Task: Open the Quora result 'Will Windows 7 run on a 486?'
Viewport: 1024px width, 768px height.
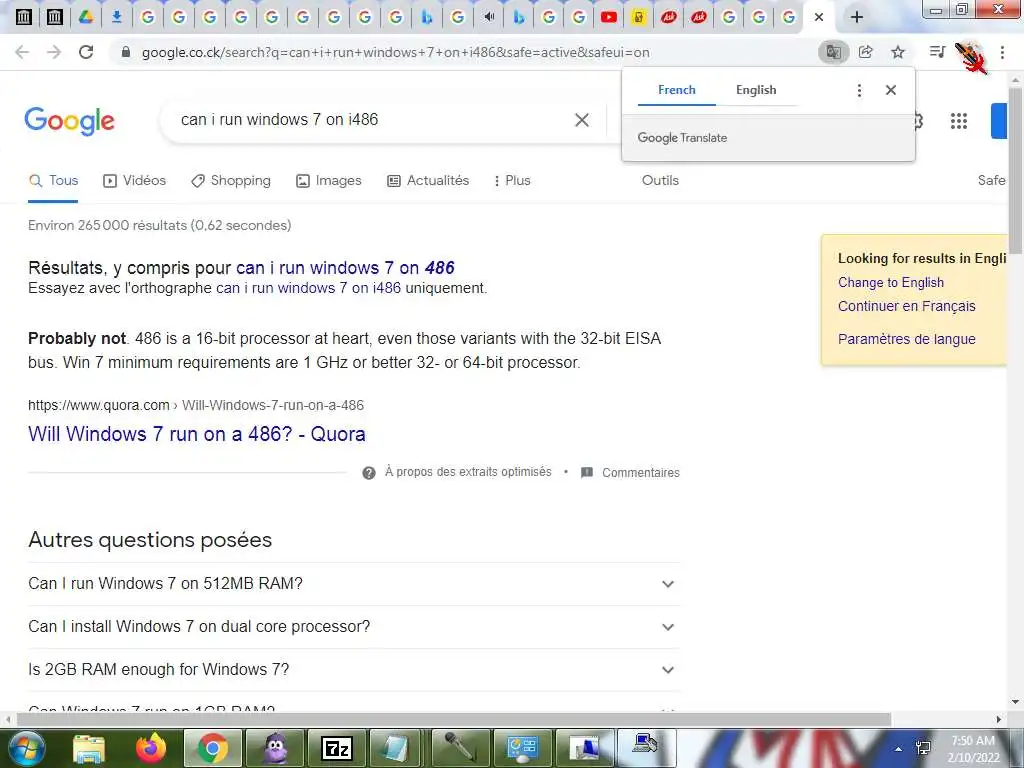Action: pyautogui.click(x=197, y=434)
